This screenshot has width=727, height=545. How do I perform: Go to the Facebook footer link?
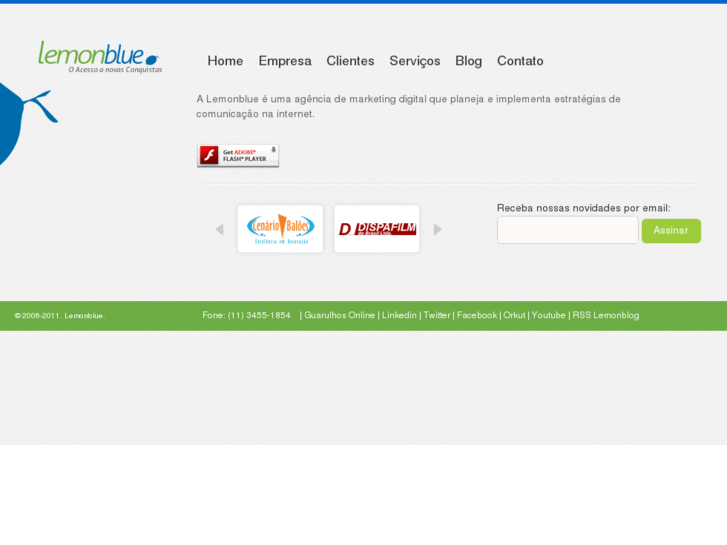477,315
